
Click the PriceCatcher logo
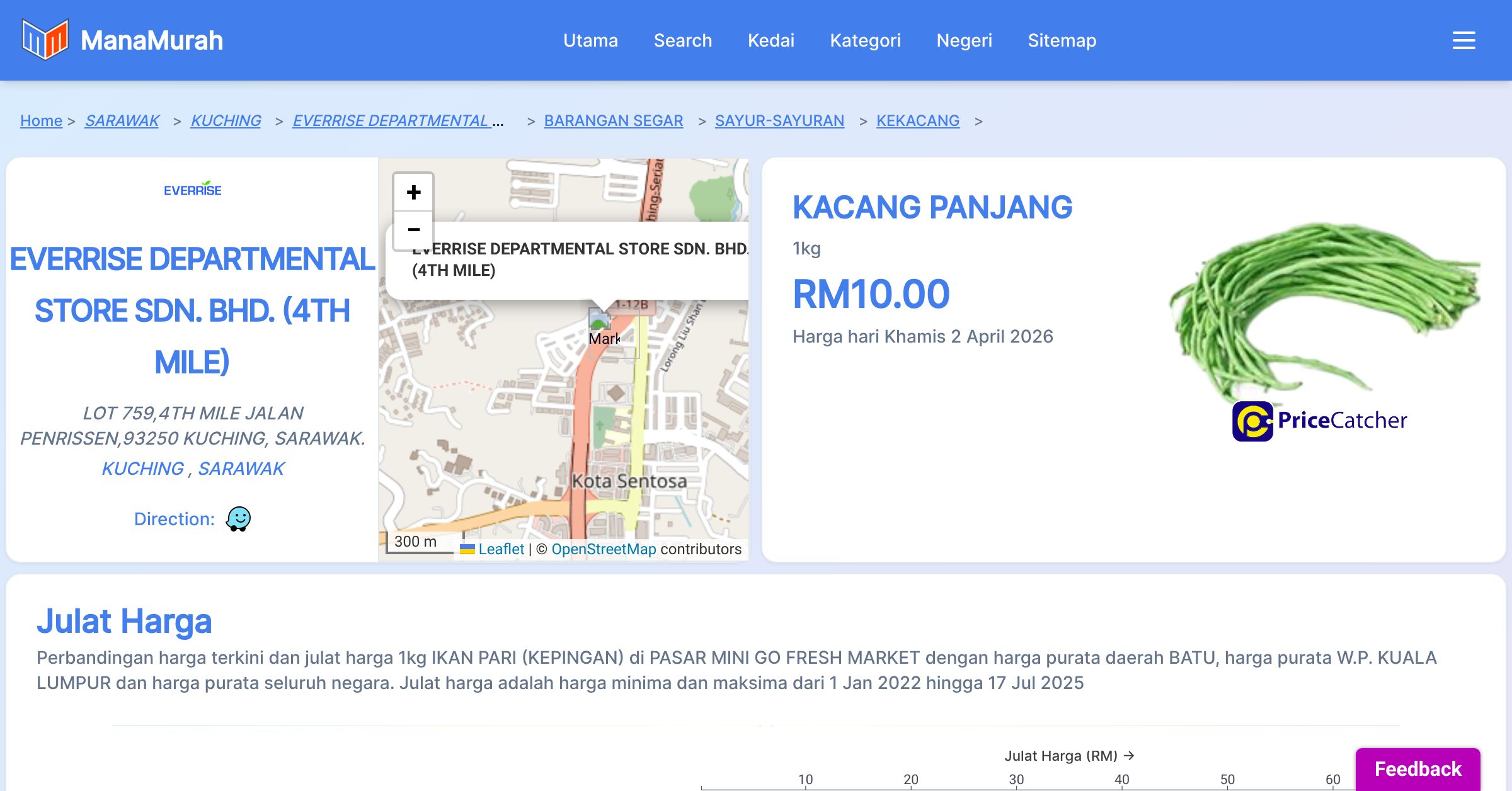click(1319, 421)
